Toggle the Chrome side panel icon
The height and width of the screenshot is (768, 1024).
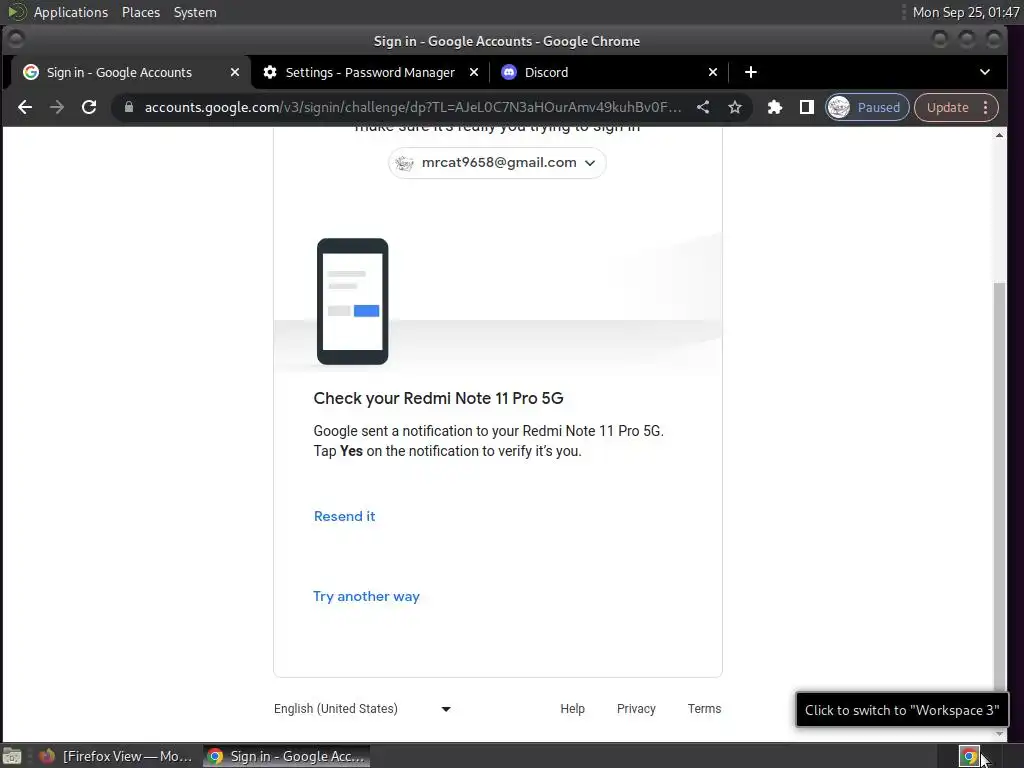click(807, 107)
